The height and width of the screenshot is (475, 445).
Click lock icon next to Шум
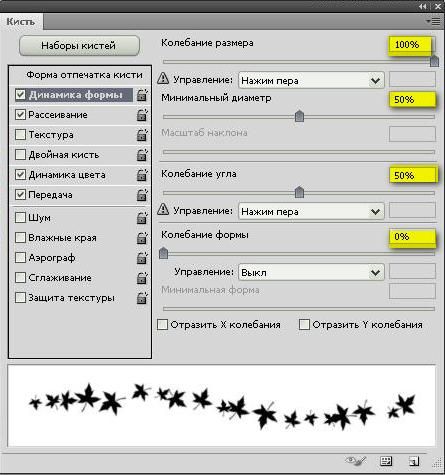point(142,218)
